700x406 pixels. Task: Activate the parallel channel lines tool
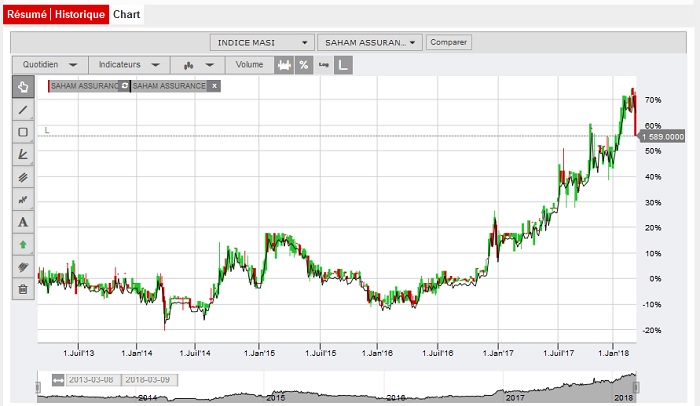(23, 177)
